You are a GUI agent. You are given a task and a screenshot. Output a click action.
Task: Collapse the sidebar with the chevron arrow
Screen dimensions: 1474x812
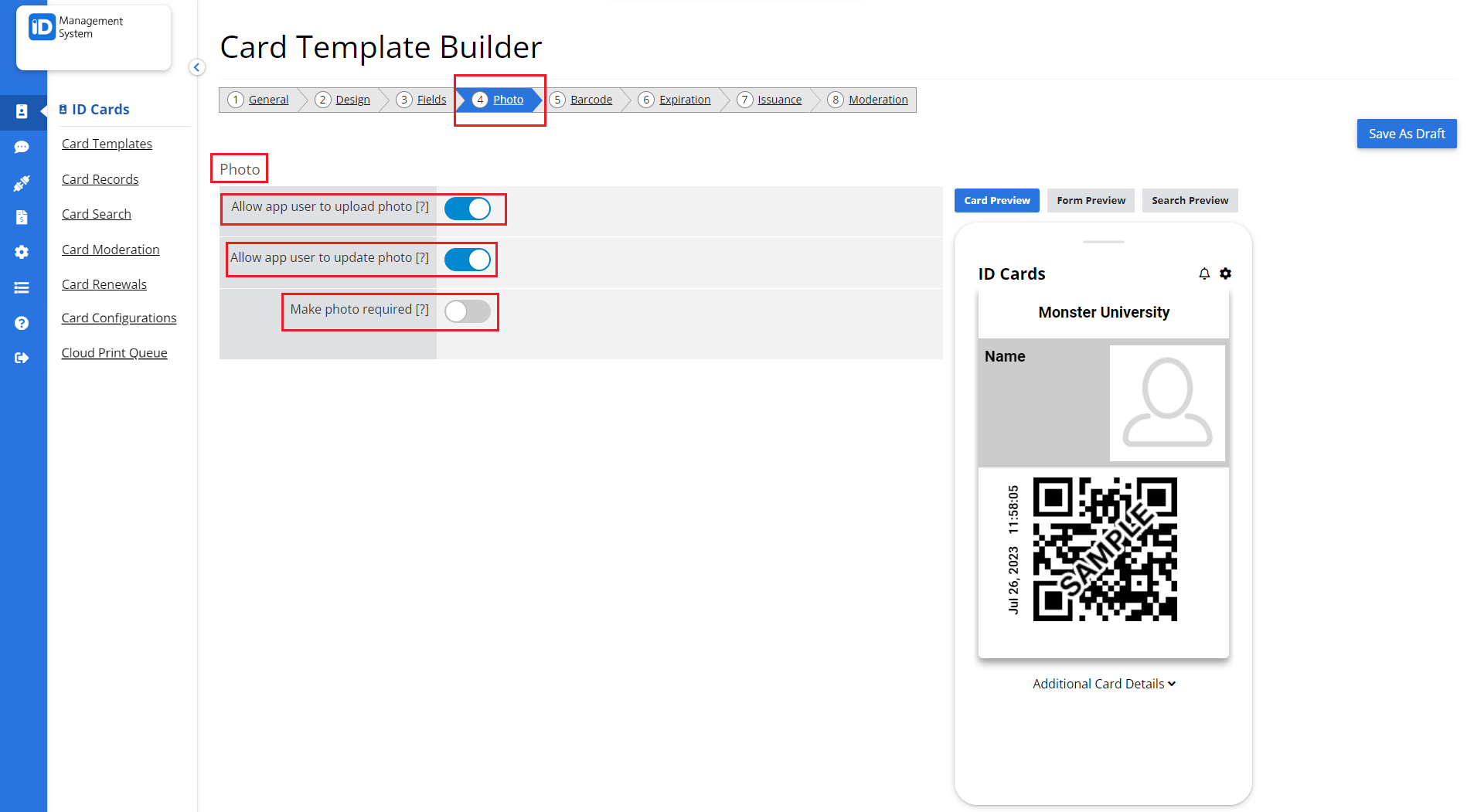coord(197,67)
